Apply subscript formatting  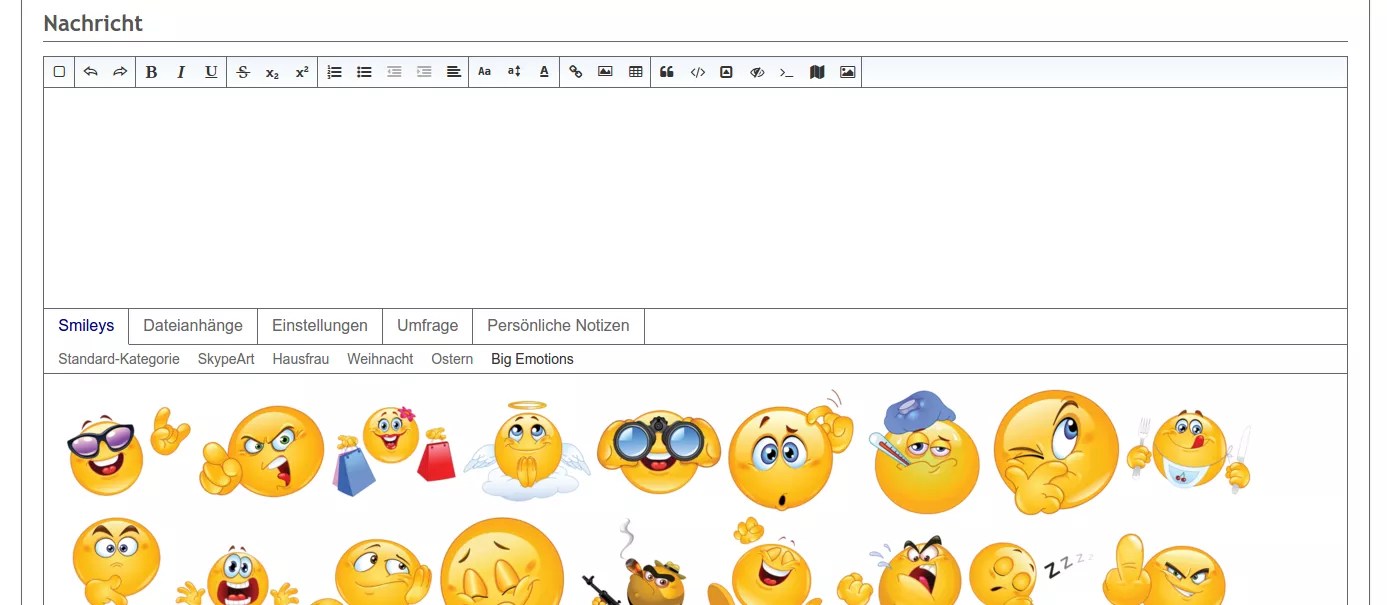click(x=272, y=72)
